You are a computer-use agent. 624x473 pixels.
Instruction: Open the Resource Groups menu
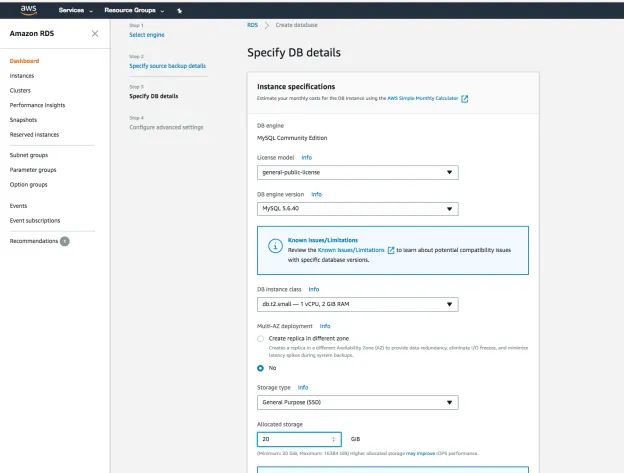click(x=134, y=10)
